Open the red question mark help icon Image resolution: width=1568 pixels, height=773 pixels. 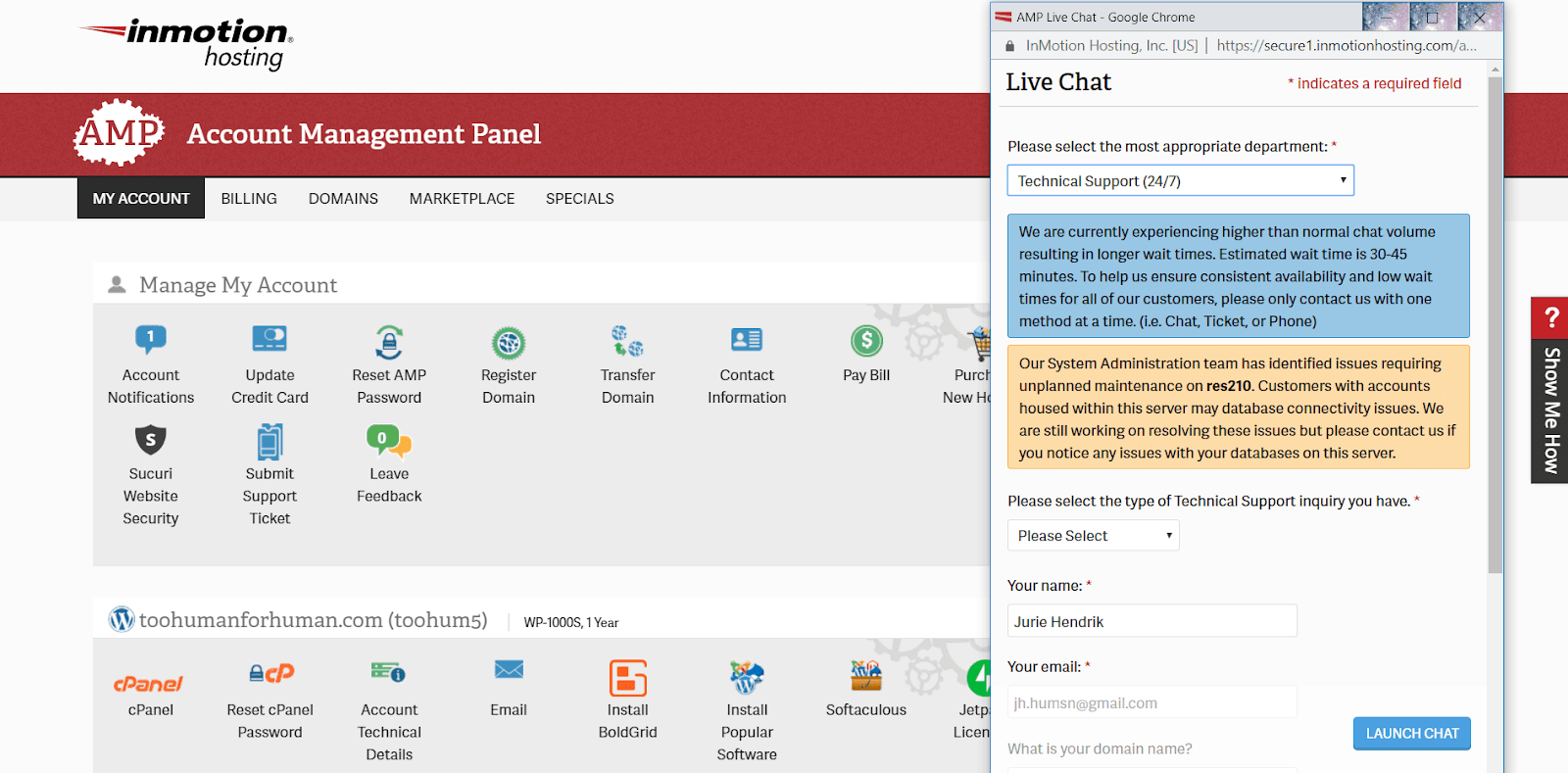[1551, 317]
